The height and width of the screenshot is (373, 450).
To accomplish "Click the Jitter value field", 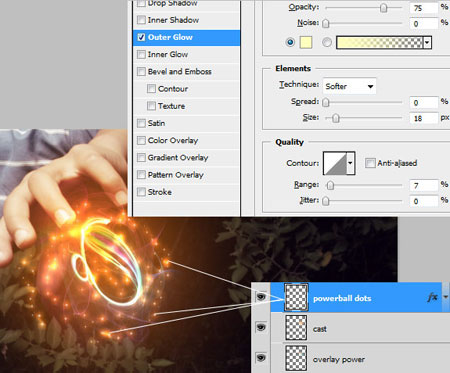I will 424,201.
